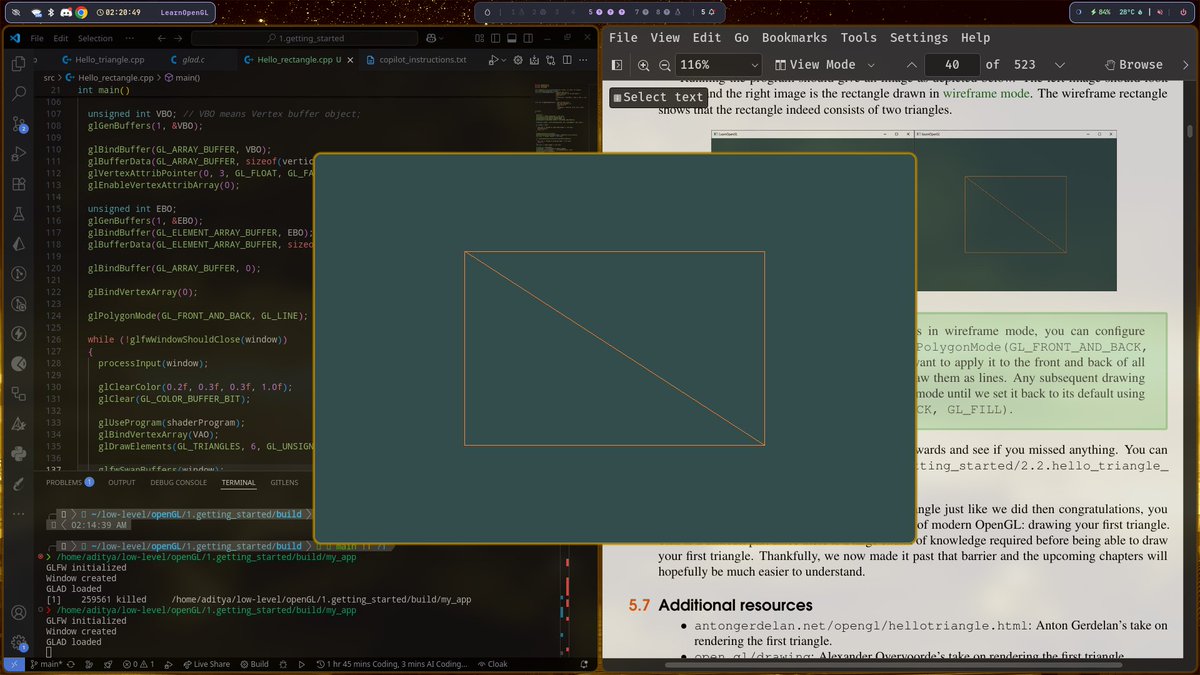Click the src breadcrumb folder
Viewport: 1200px width, 675px height.
[x=49, y=77]
